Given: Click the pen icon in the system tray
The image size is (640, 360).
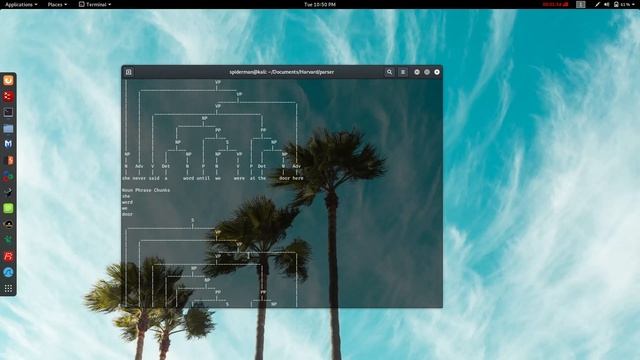Looking at the screenshot, I should (x=597, y=4).
